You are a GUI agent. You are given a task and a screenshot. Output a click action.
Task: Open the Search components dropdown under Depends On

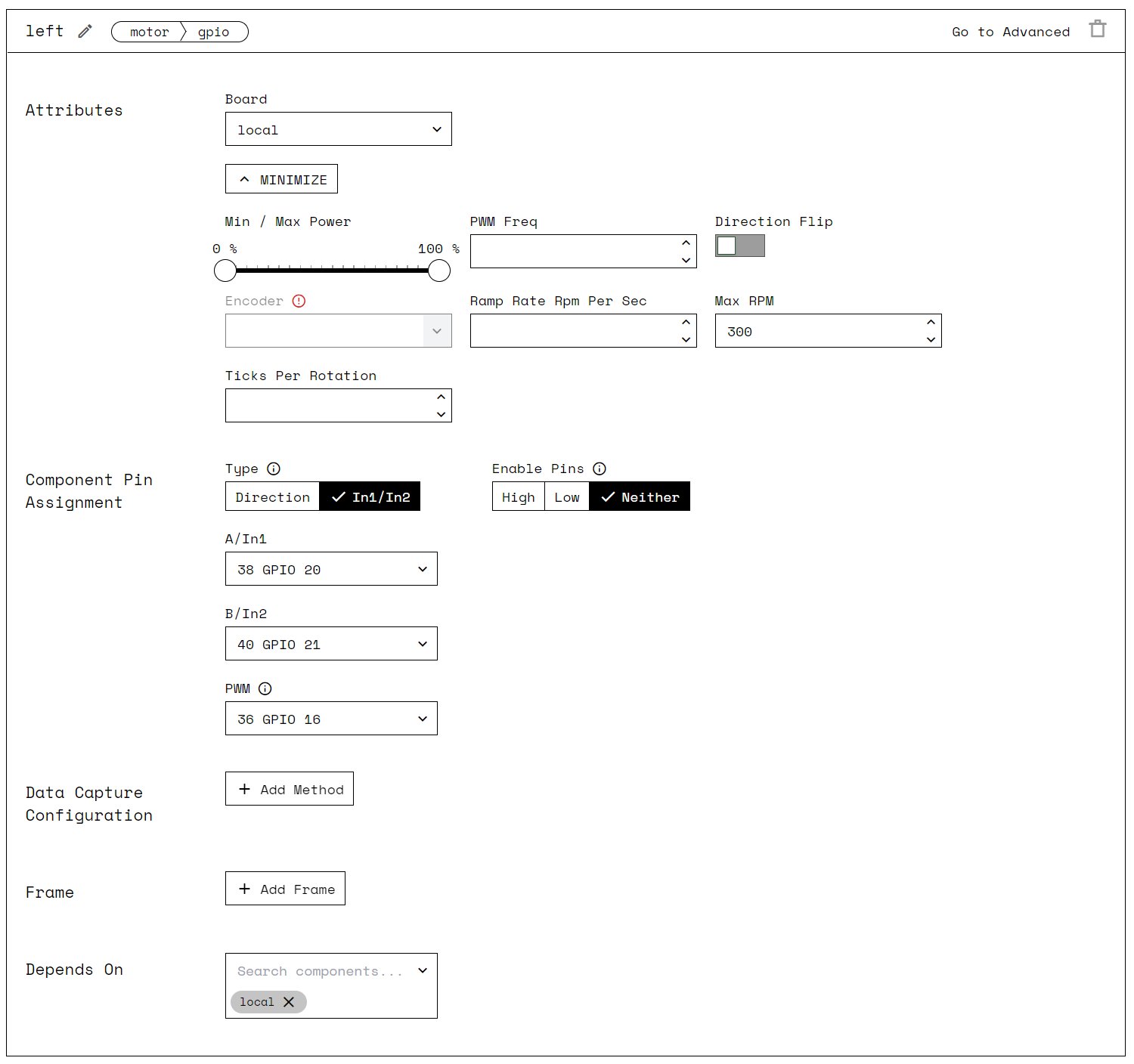click(x=330, y=971)
